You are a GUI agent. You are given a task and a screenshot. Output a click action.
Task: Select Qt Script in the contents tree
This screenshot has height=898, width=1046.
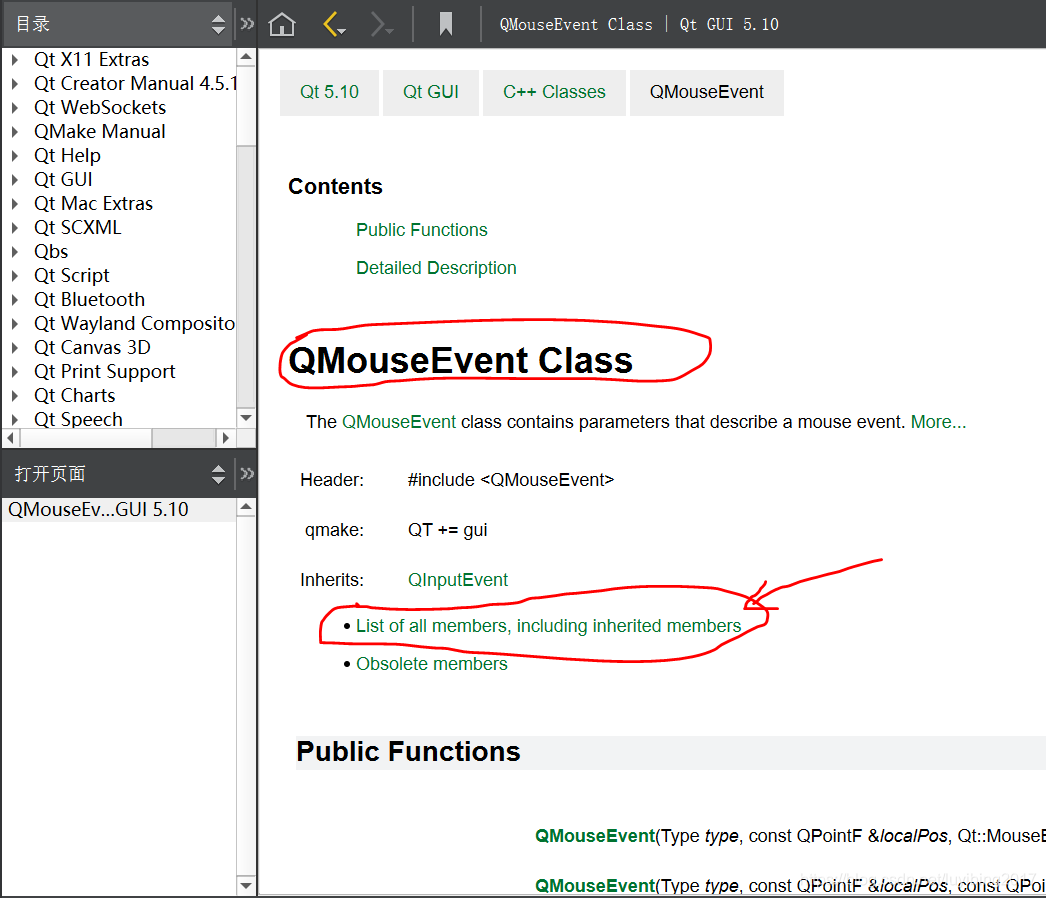(x=71, y=276)
